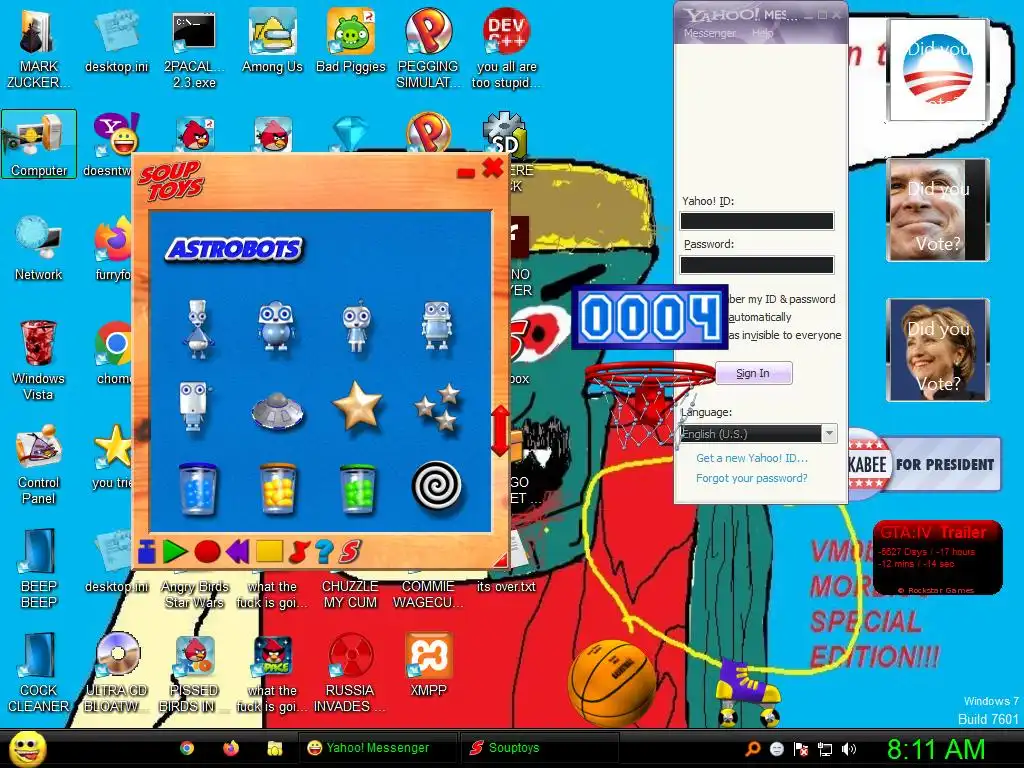This screenshot has height=768, width=1024.
Task: Switch to Yahoo! Messenger taskbar button
Action: point(378,748)
